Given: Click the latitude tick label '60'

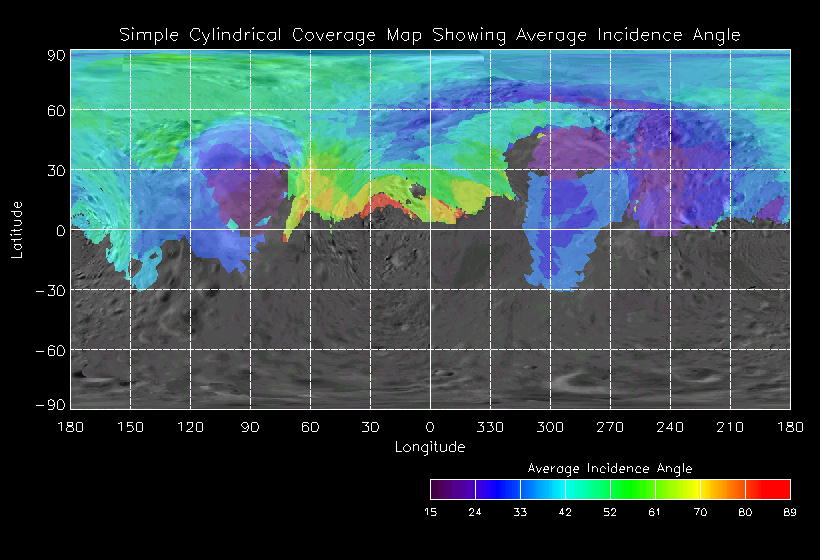Looking at the screenshot, I should coord(56,111).
